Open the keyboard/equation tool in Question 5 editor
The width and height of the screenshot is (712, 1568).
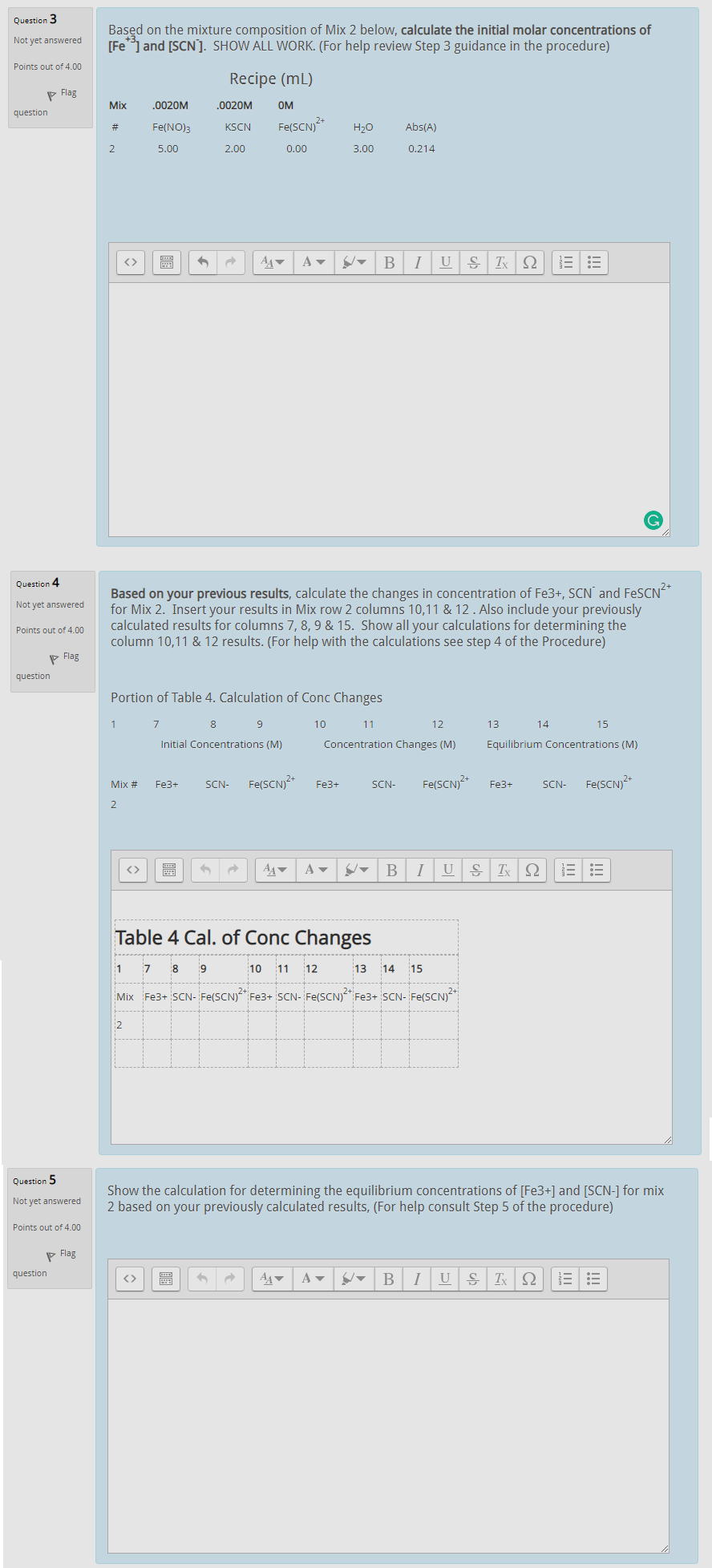(x=166, y=1279)
